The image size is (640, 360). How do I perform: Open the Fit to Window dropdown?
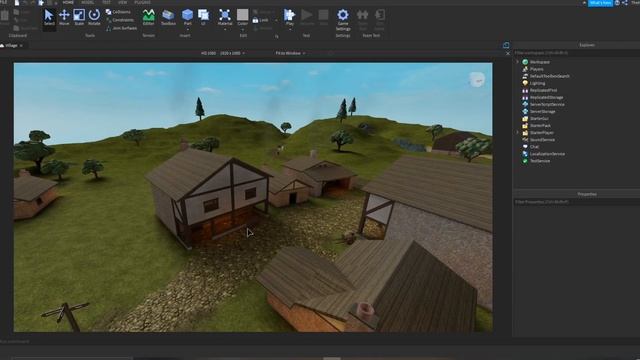290,53
